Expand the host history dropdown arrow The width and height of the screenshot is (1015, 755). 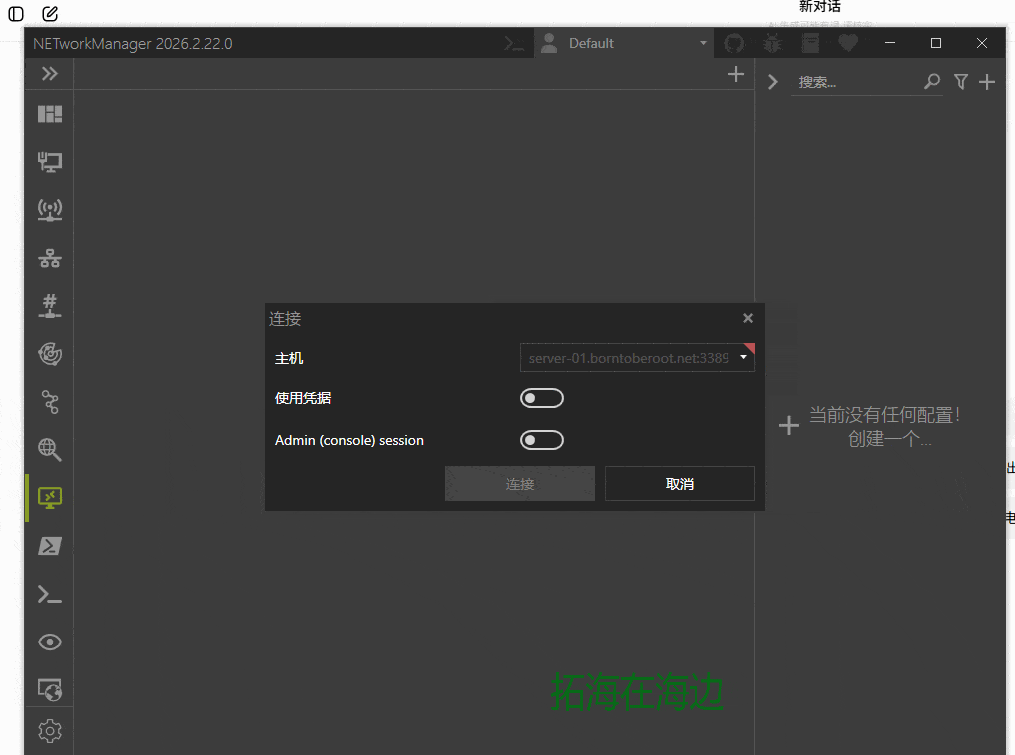744,357
